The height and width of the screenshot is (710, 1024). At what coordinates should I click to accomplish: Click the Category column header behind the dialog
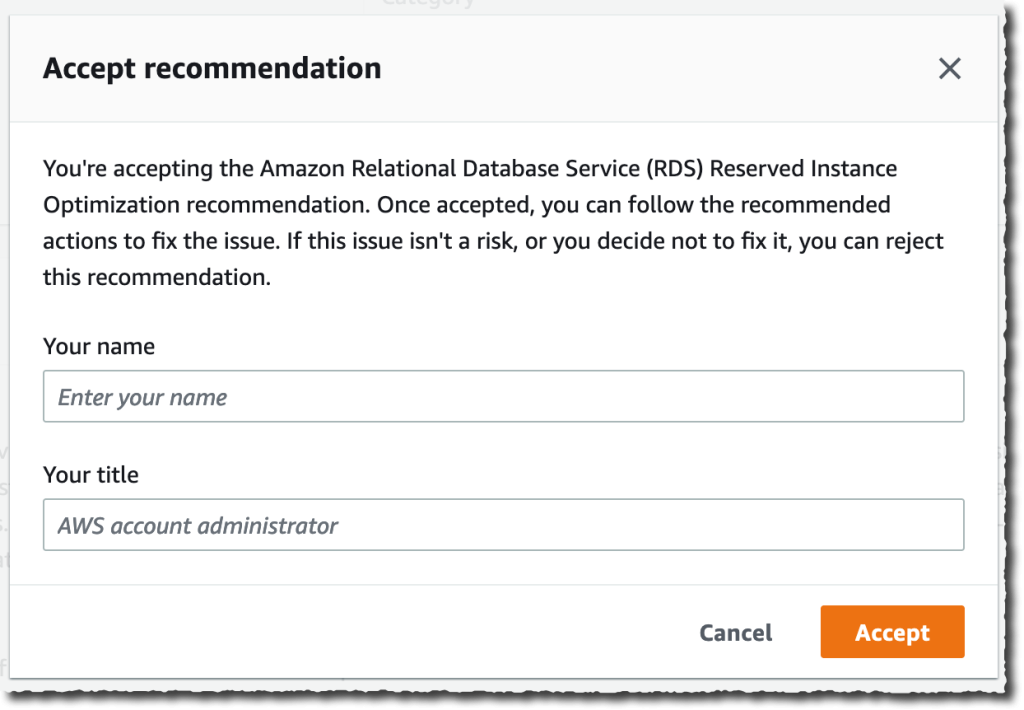pos(427,5)
